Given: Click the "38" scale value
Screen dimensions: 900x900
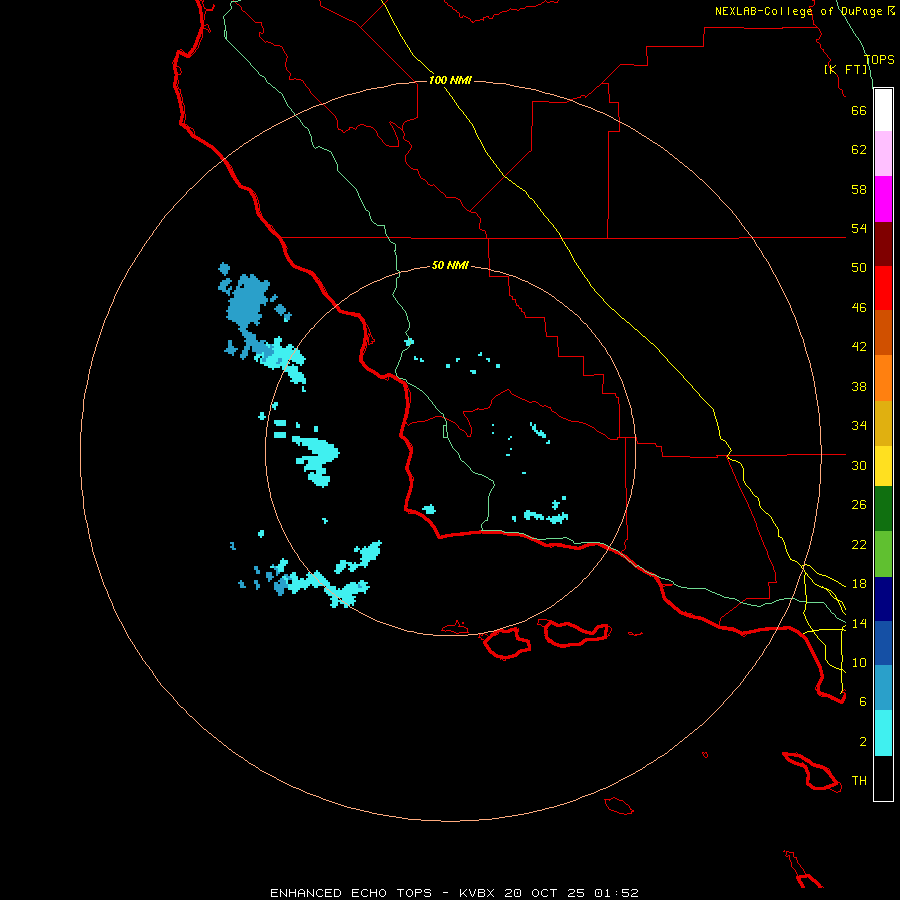Looking at the screenshot, I should 859,386.
